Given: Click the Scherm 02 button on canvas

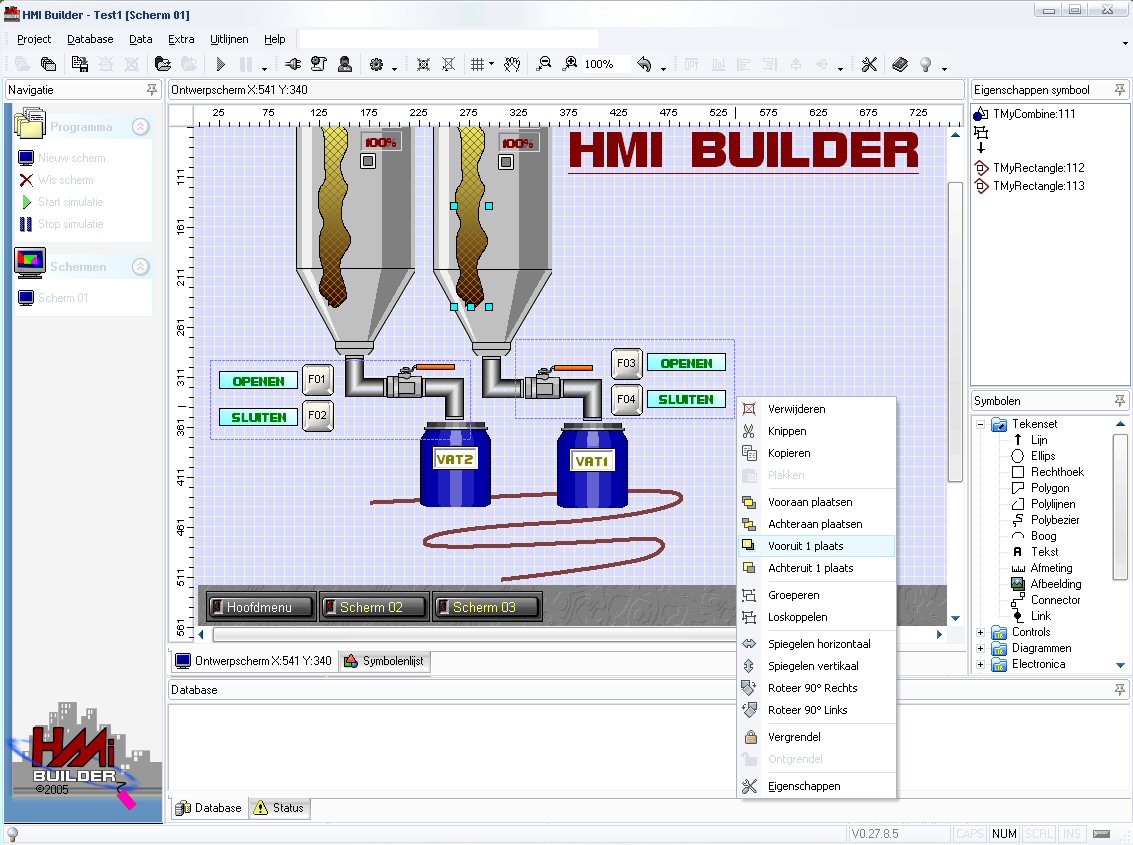Looking at the screenshot, I should 373,607.
